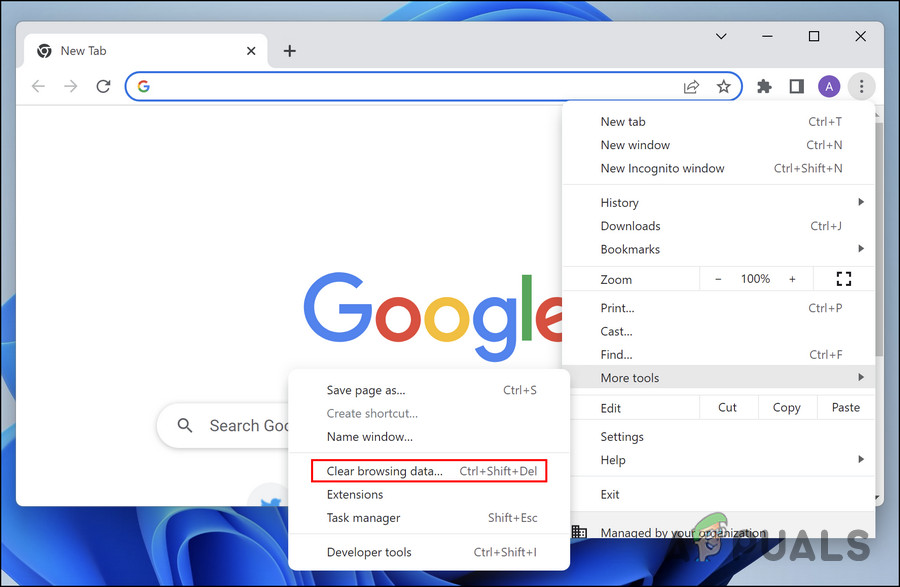Open the side panel icon
Viewport: 900px width, 587px height.
[x=796, y=87]
